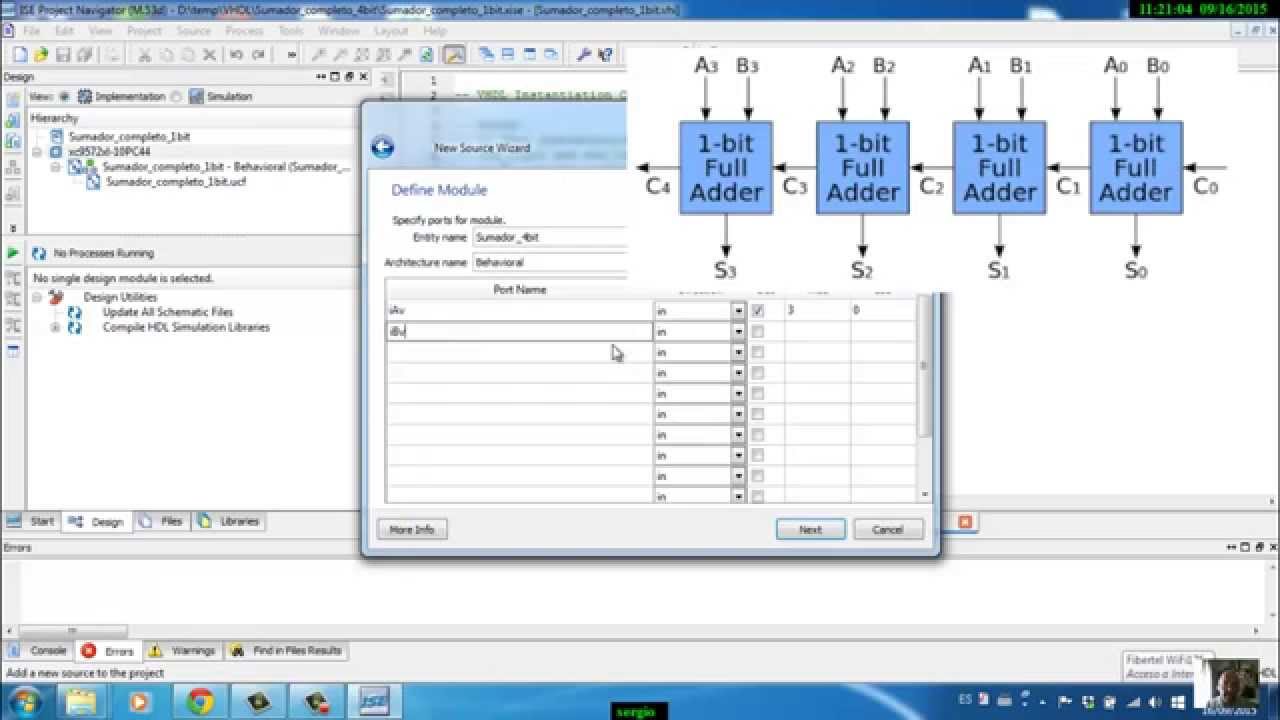Click the Save All toolbar icon
1280x720 pixels.
tap(85, 55)
